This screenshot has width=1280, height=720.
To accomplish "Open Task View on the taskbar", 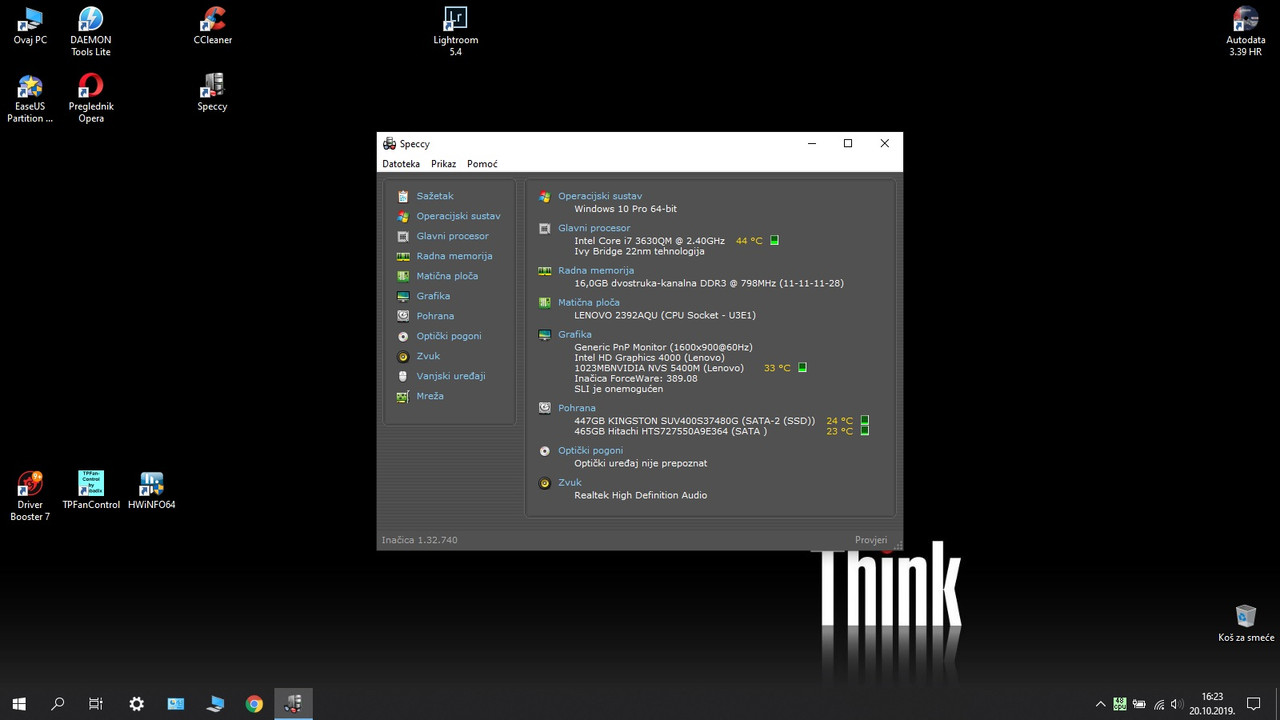I will [96, 704].
